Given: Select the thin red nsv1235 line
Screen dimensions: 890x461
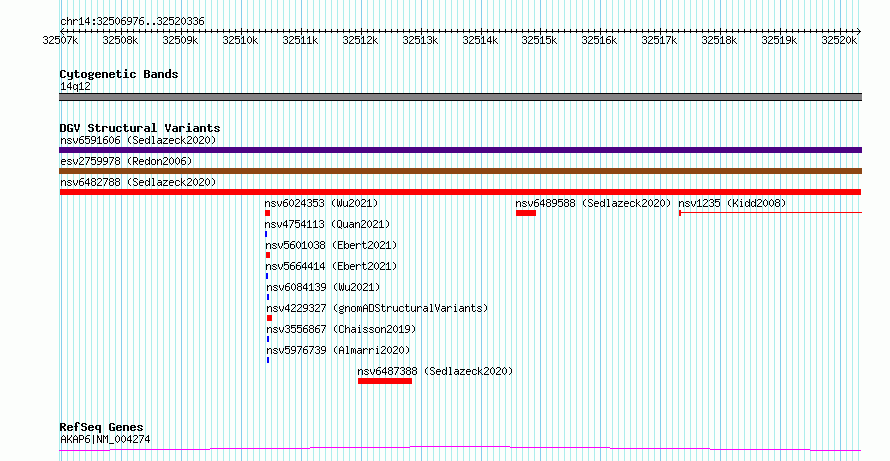Looking at the screenshot, I should 770,213.
